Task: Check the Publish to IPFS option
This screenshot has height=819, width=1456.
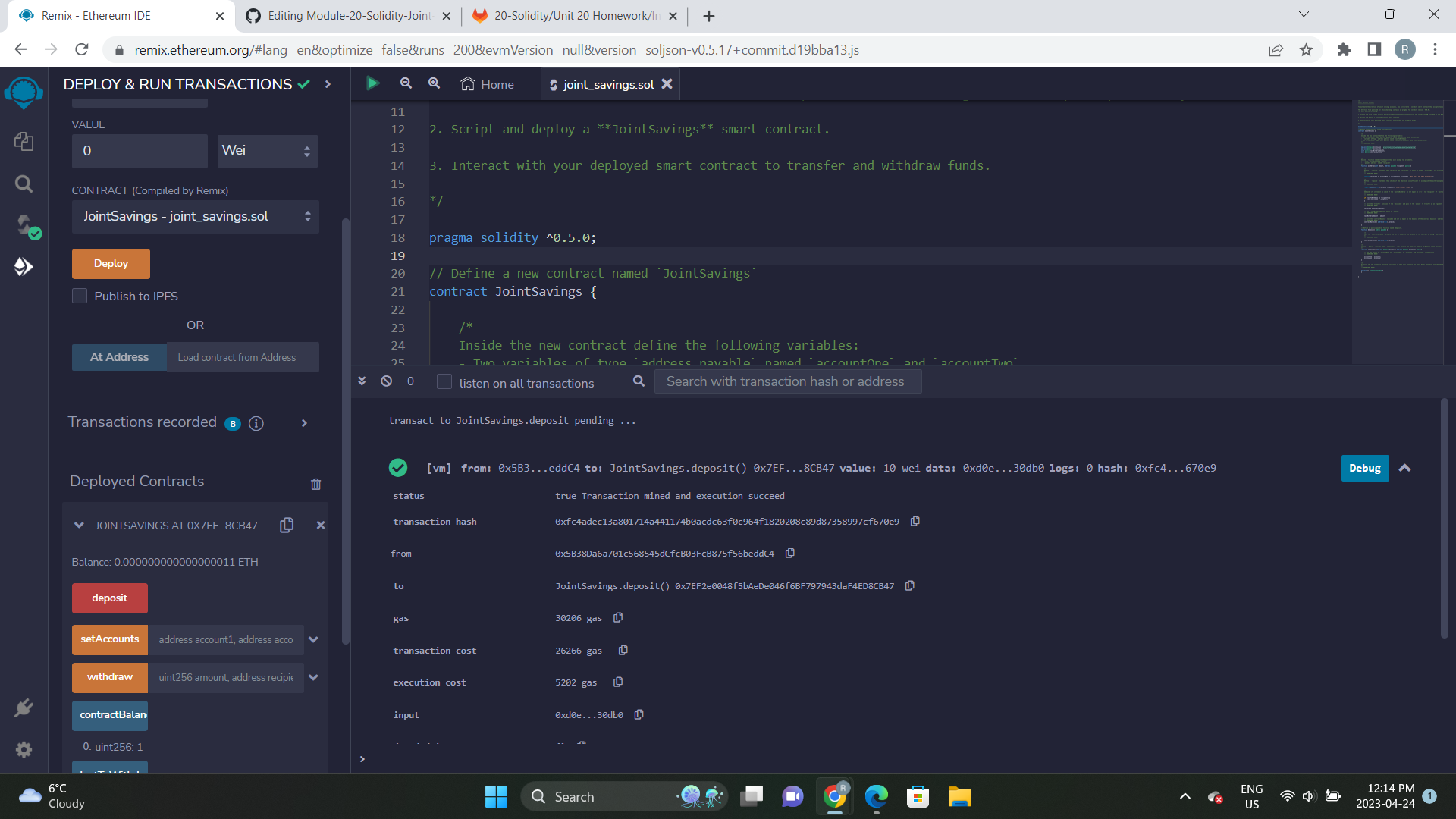Action: pyautogui.click(x=79, y=296)
